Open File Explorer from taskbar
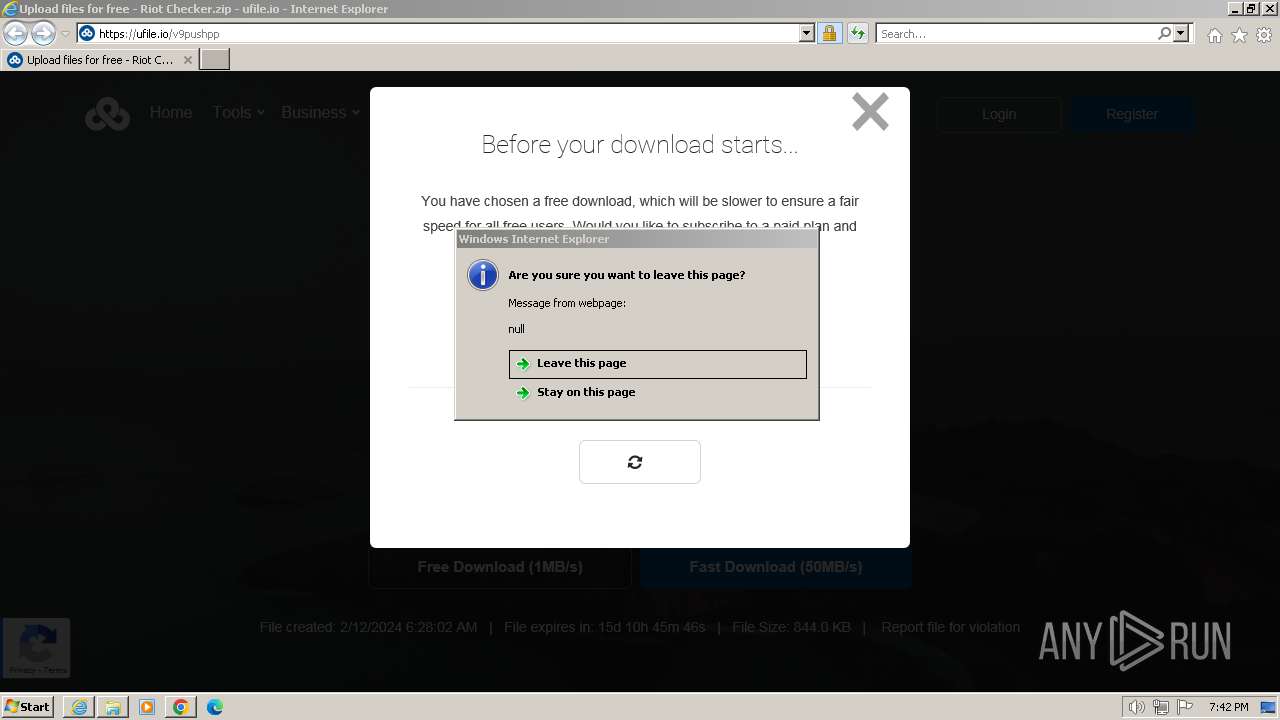Image resolution: width=1280 pixels, height=720 pixels. coord(113,707)
